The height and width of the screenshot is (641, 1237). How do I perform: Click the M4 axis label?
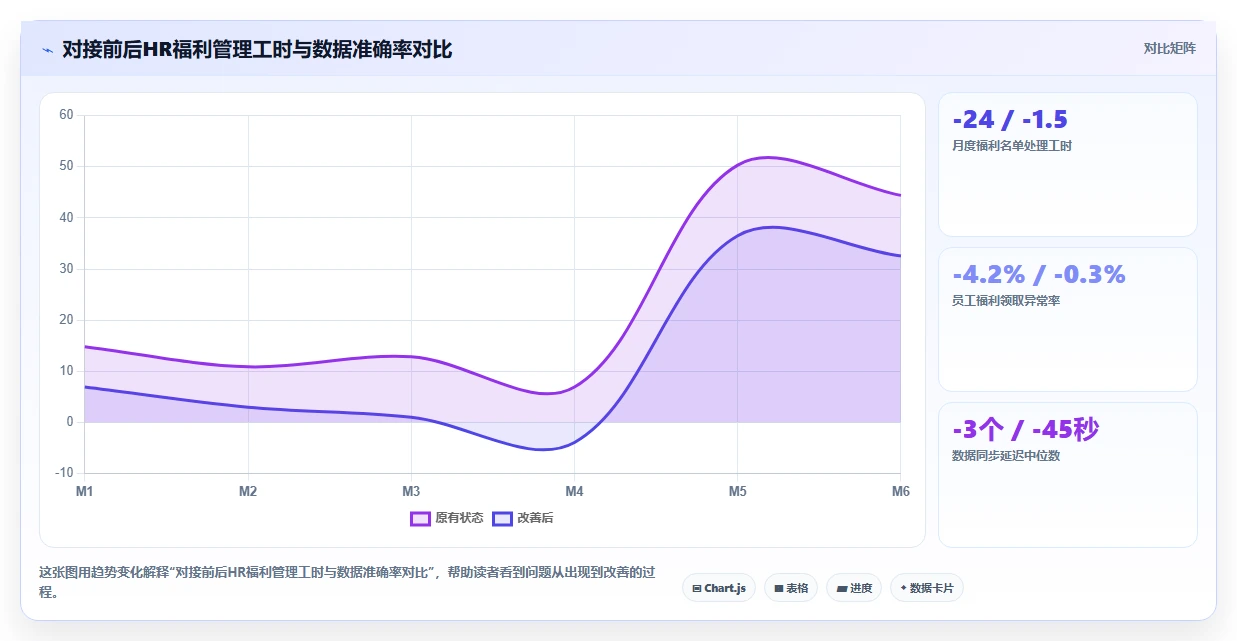574,491
